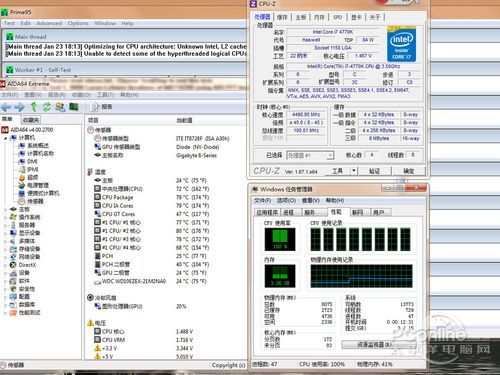Click 资源监视器 resource monitor button
This screenshot has height=375, width=500.
click(374, 344)
